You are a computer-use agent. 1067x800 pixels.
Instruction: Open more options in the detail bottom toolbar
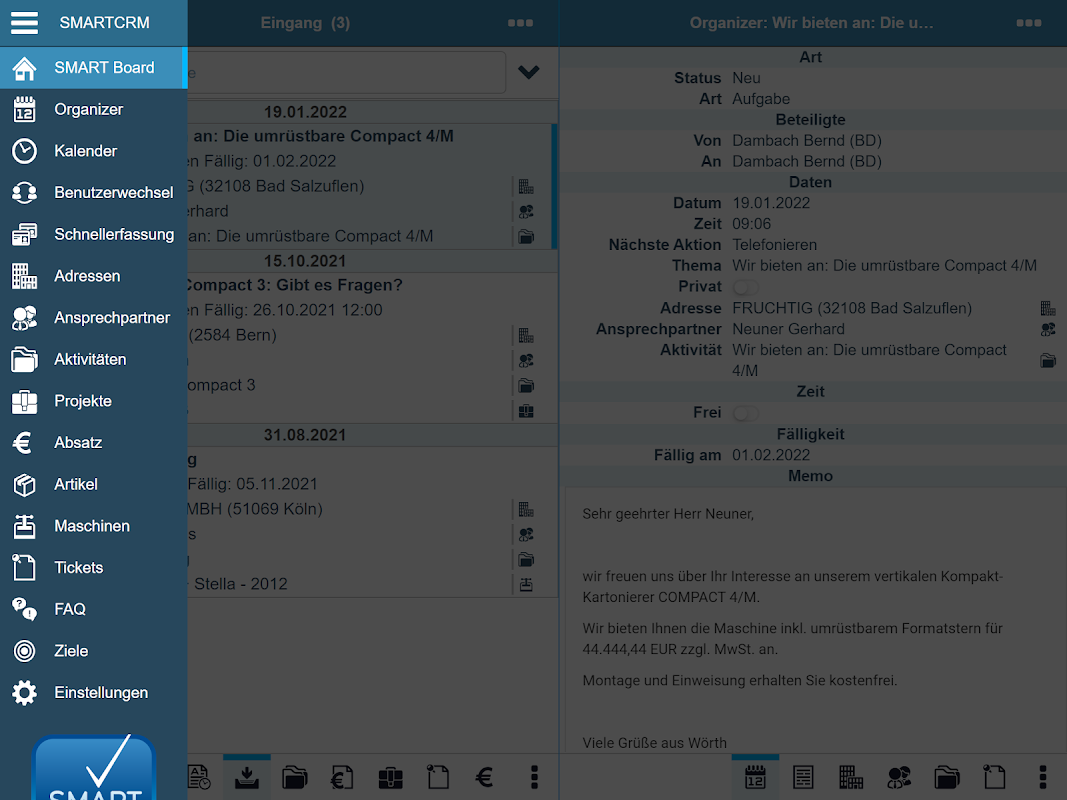point(1043,777)
